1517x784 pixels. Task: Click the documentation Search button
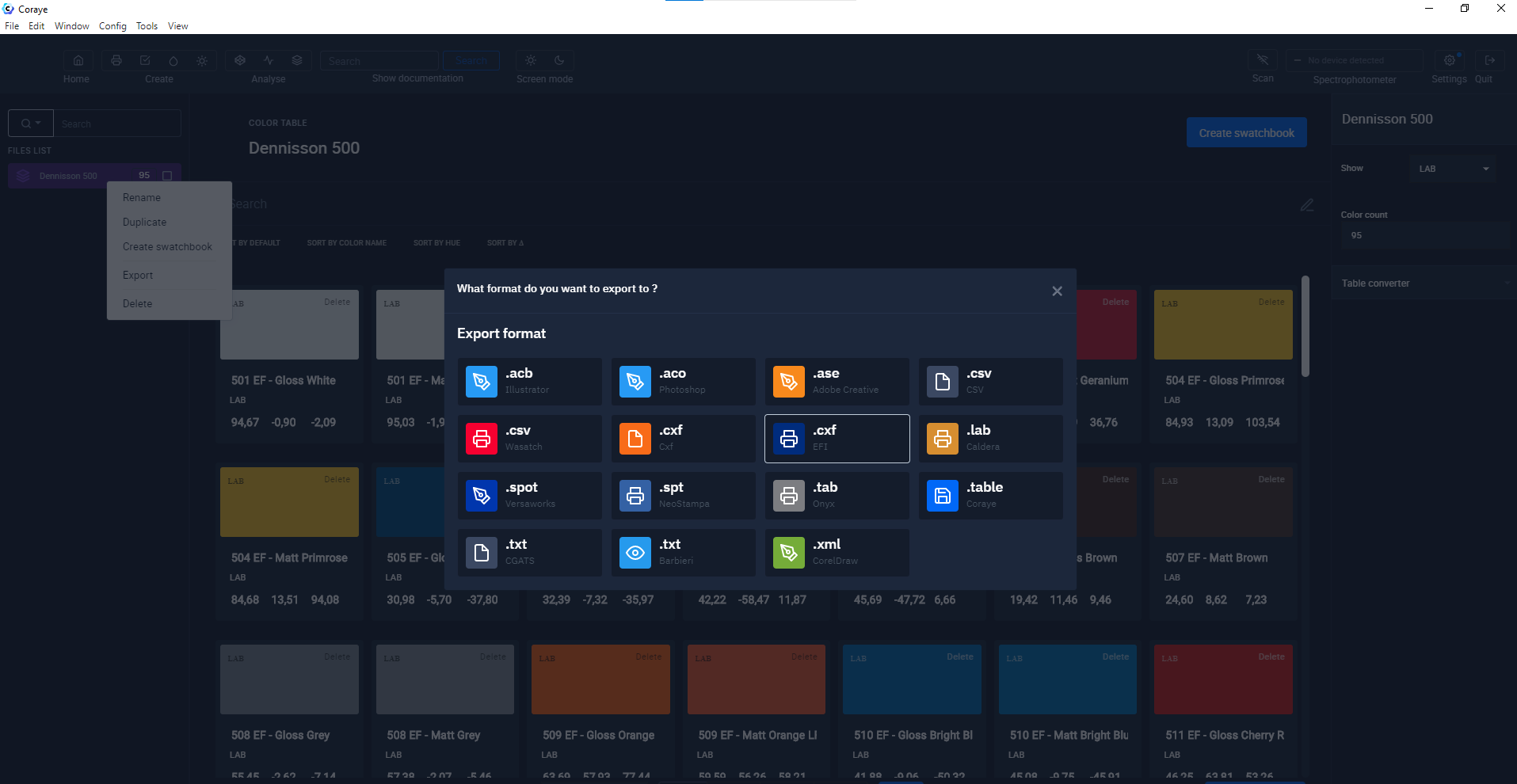pos(471,61)
